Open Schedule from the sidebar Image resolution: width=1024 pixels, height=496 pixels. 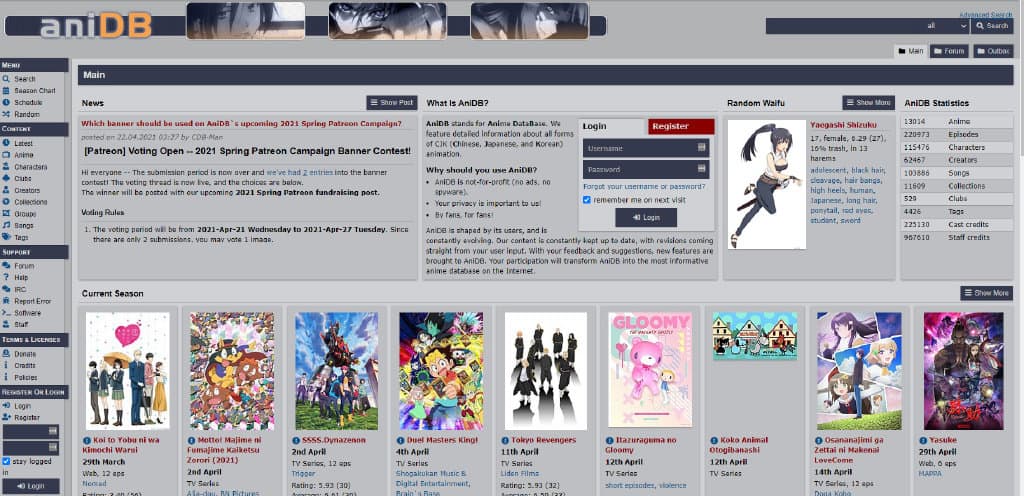28,102
